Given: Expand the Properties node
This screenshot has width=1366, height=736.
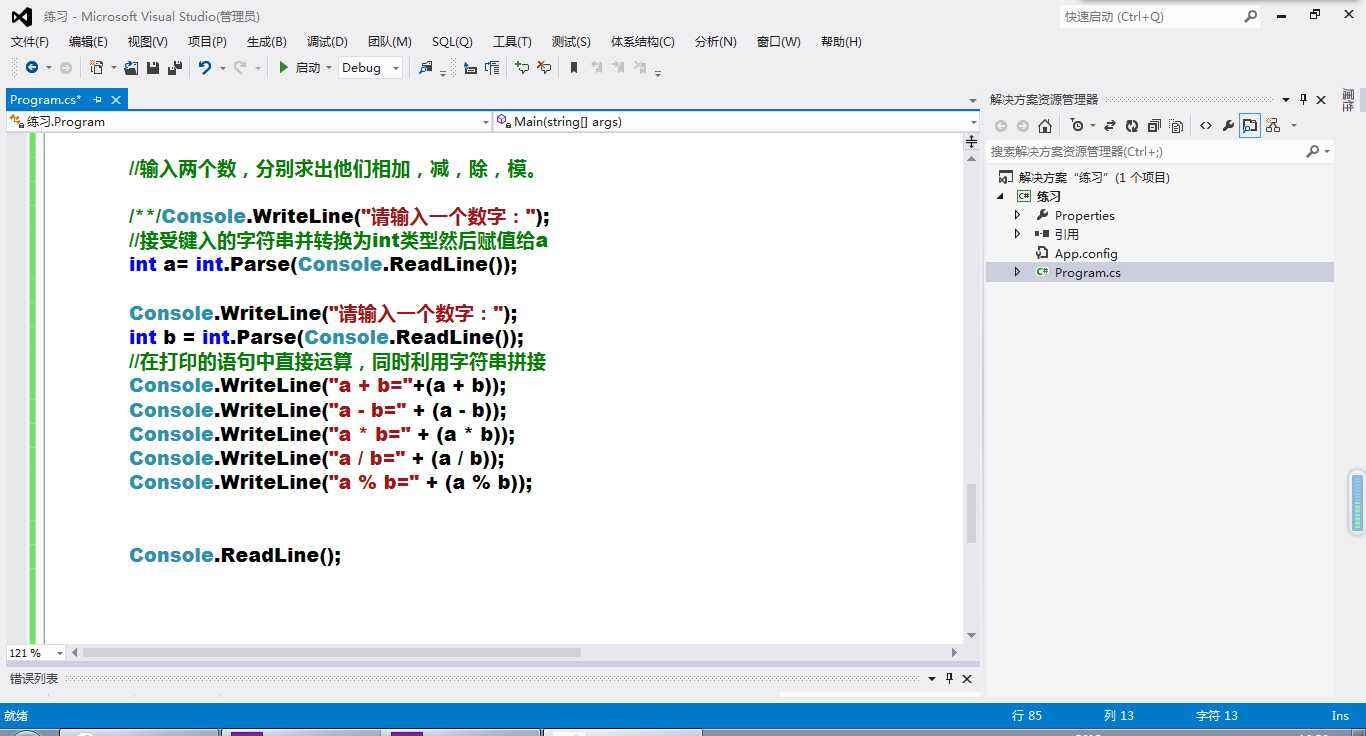Looking at the screenshot, I should 1018,215.
